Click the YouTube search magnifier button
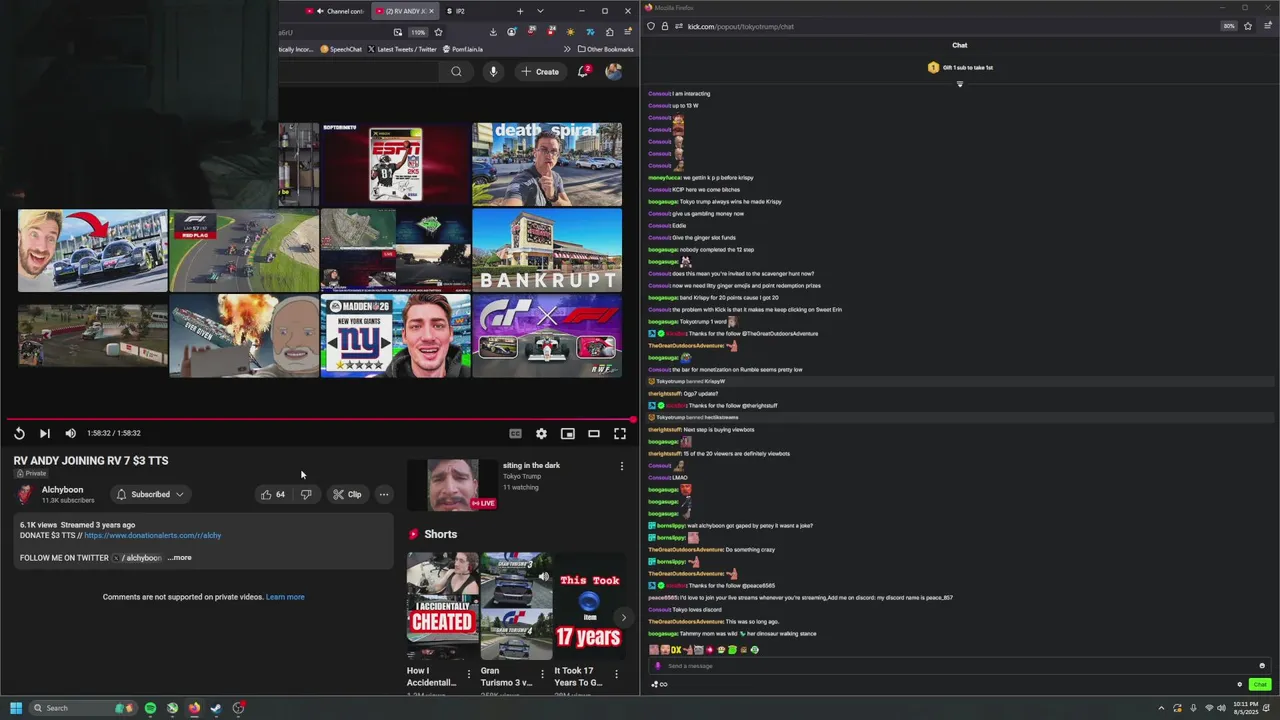The width and height of the screenshot is (1280, 720). [456, 71]
